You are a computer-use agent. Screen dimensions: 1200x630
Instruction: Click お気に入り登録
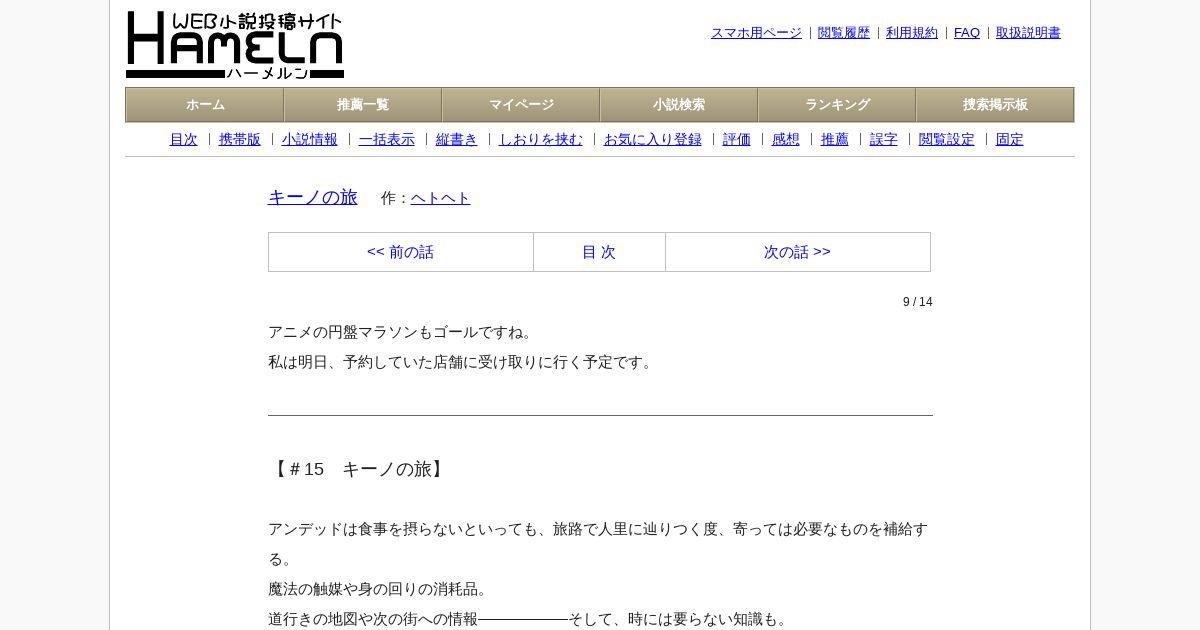pos(653,140)
